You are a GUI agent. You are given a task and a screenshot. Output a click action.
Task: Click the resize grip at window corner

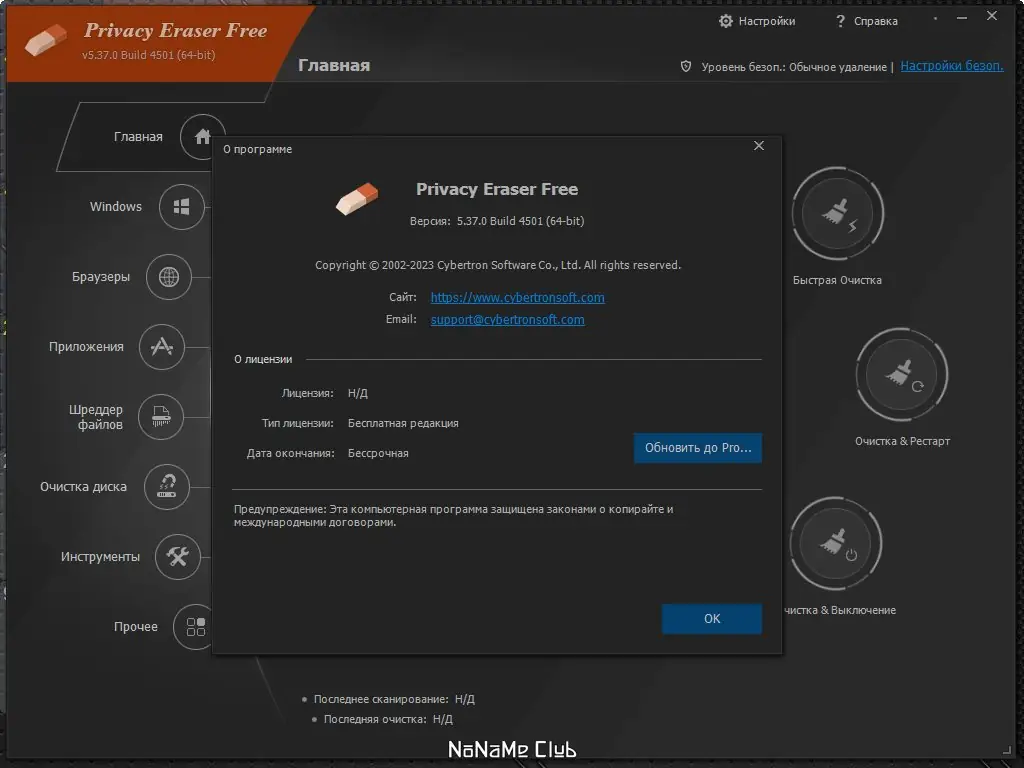(x=1006, y=749)
